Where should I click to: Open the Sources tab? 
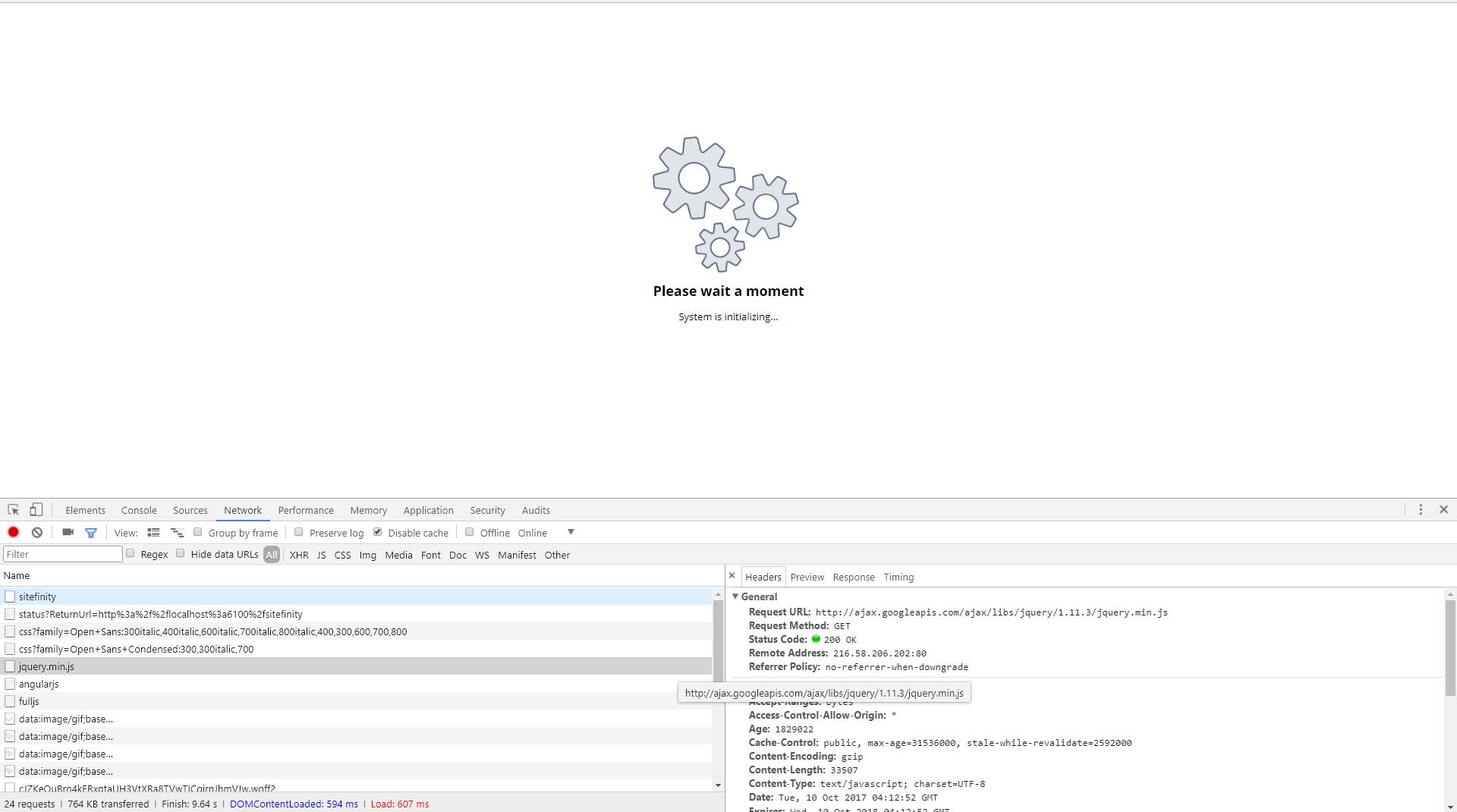pos(190,510)
